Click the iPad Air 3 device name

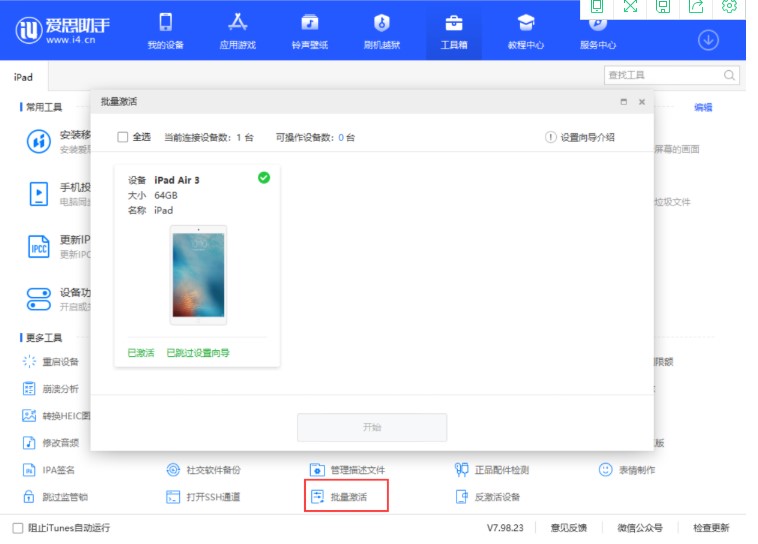(177, 180)
